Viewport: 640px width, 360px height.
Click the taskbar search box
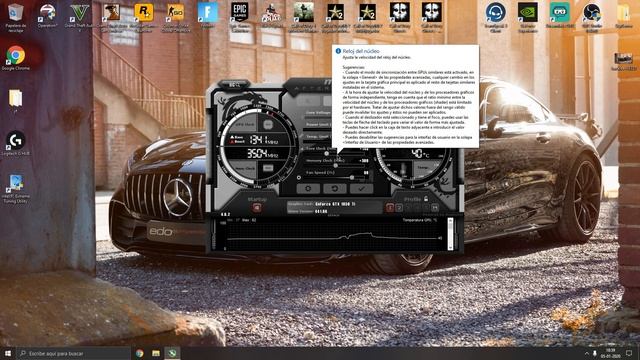pos(73,353)
